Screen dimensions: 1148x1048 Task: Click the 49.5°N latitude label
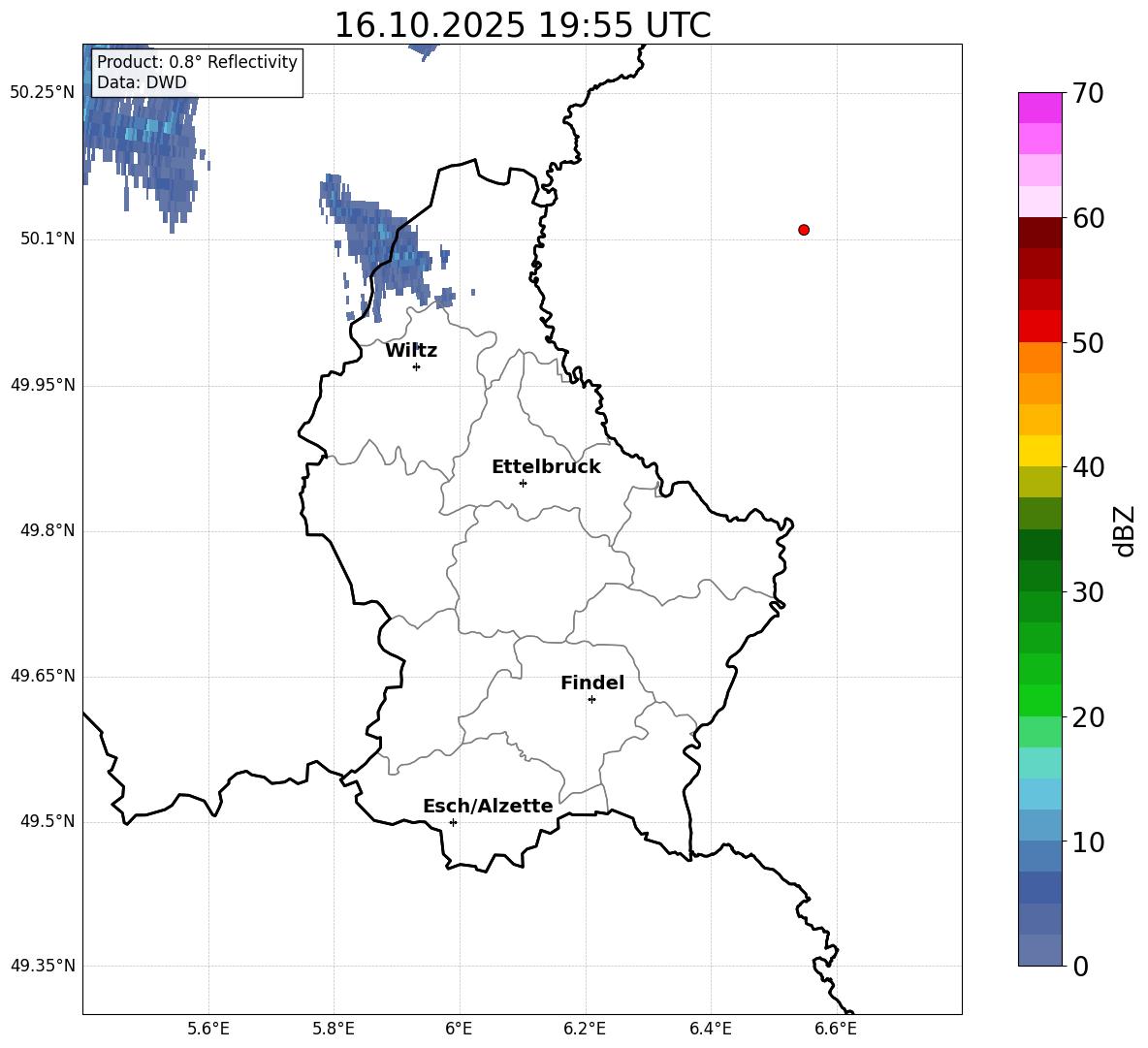tap(47, 821)
